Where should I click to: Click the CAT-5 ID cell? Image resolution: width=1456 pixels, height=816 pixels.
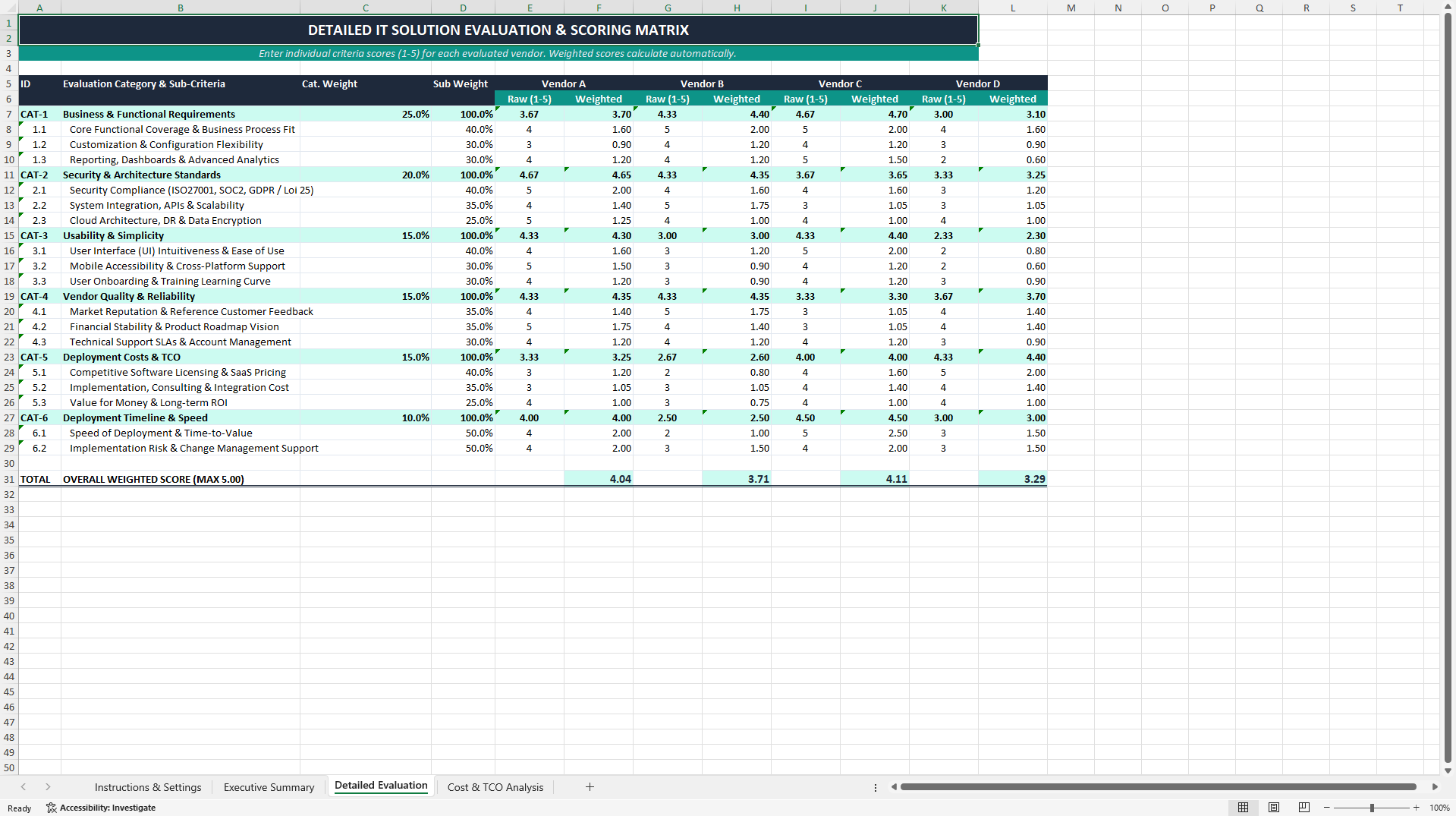(39, 357)
